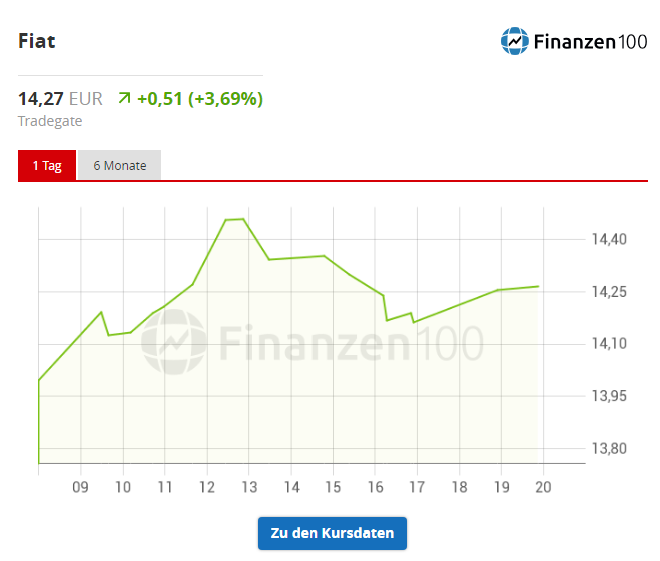Select the 1 Tag tab
This screenshot has height=561, width=660.
[47, 166]
